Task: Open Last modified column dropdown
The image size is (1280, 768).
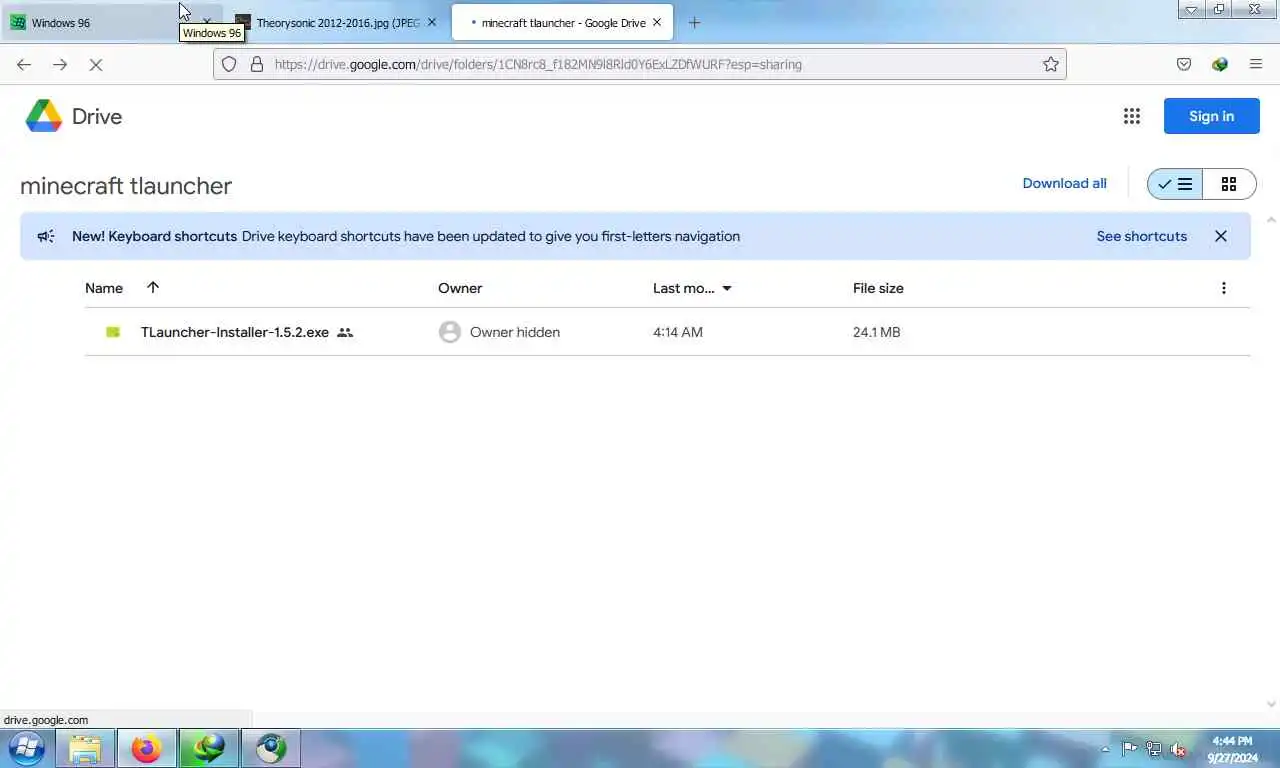Action: [x=727, y=288]
